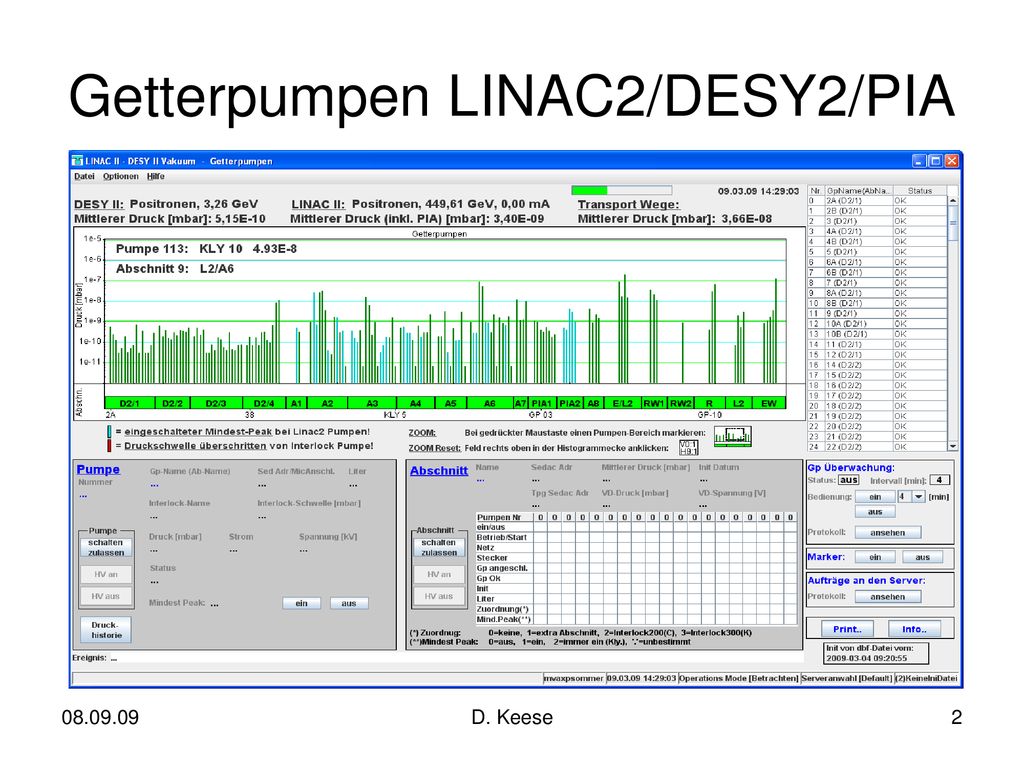Click 'Serveranwahl [Default]' in status bar
The image size is (1024, 768).
pyautogui.click(x=846, y=679)
